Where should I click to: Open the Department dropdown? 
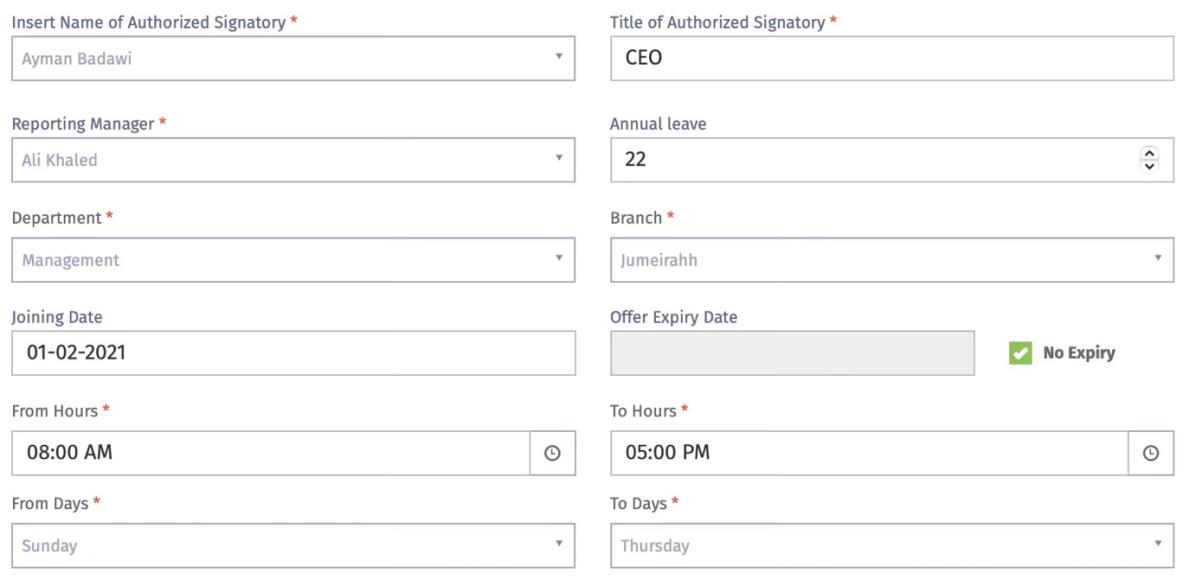pos(293,260)
